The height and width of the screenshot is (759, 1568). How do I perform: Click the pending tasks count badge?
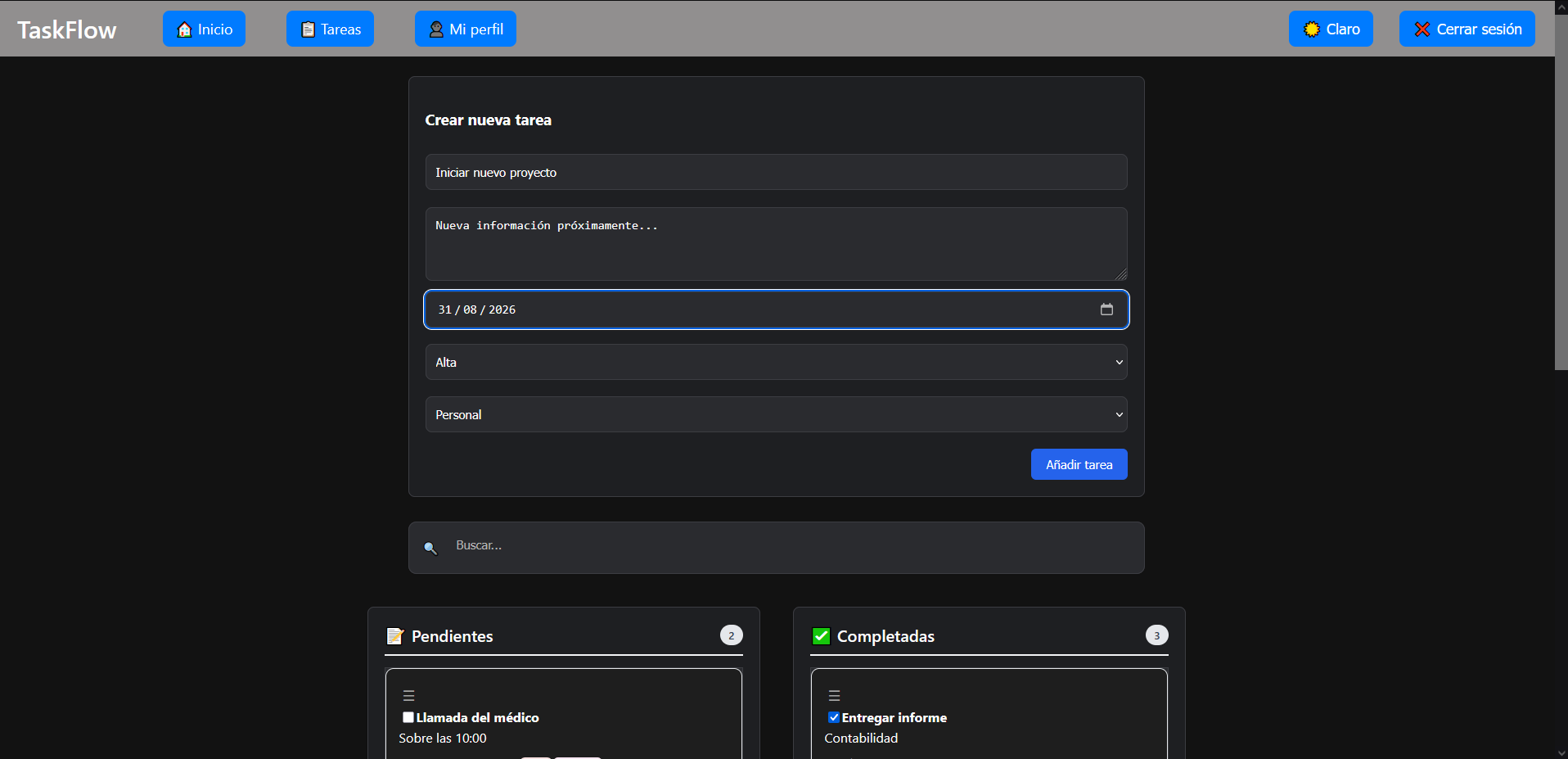pos(731,635)
